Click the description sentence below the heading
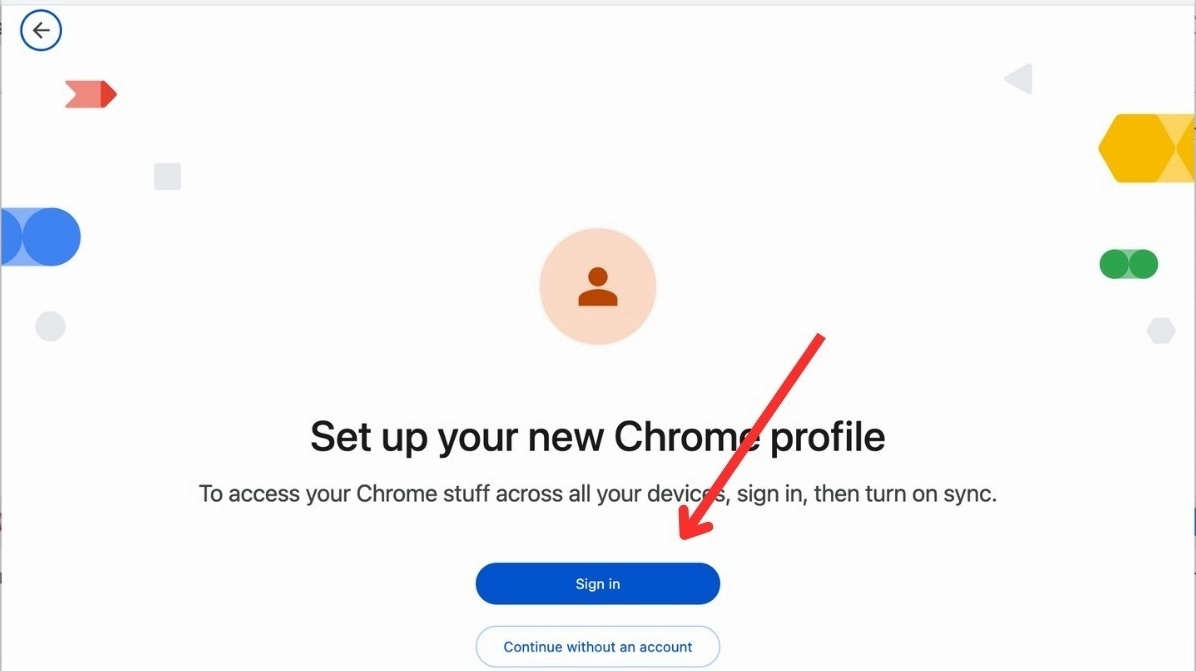This screenshot has height=671, width=1196. click(x=597, y=494)
